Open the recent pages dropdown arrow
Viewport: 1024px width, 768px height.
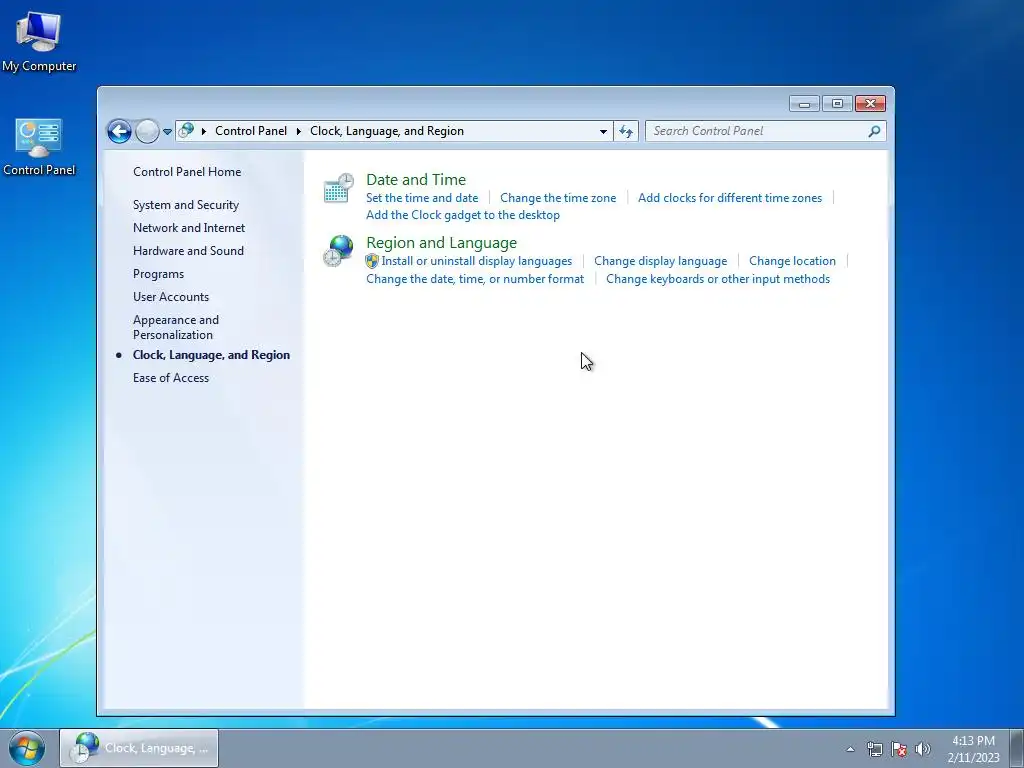coord(167,131)
